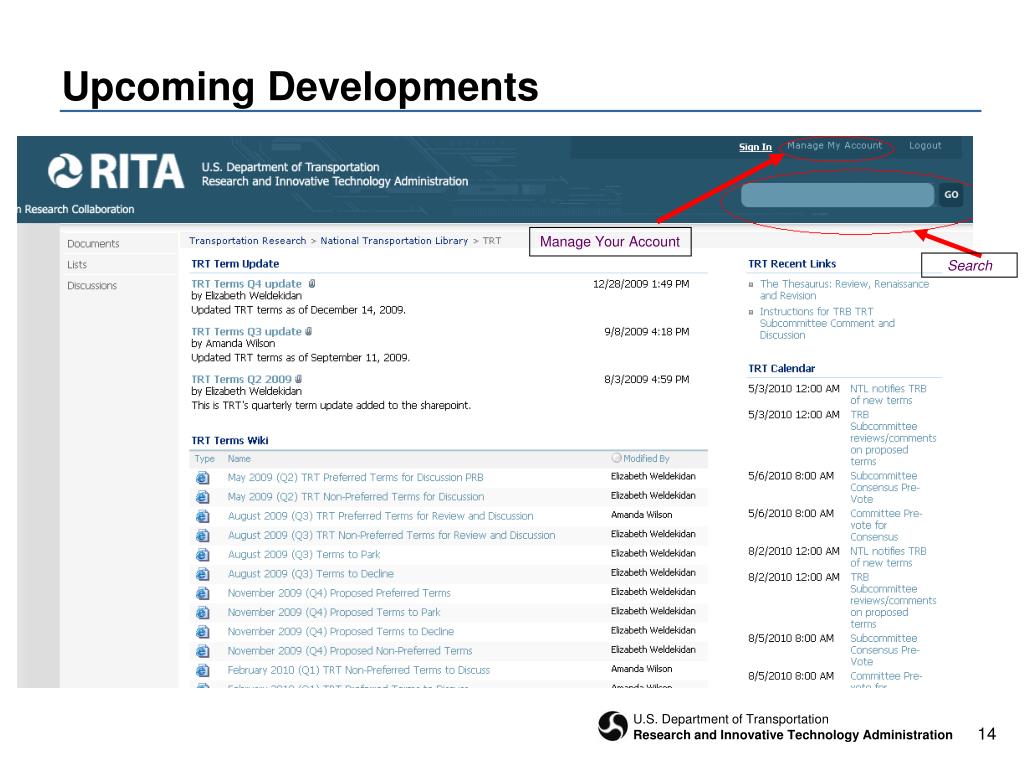Click the TRT Recent Links heading
The width and height of the screenshot is (1024, 768).
[x=792, y=264]
